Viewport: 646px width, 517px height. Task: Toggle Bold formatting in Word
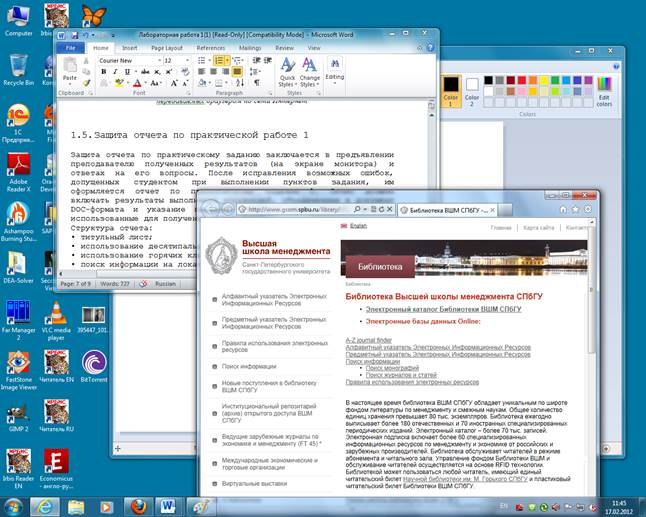click(104, 72)
